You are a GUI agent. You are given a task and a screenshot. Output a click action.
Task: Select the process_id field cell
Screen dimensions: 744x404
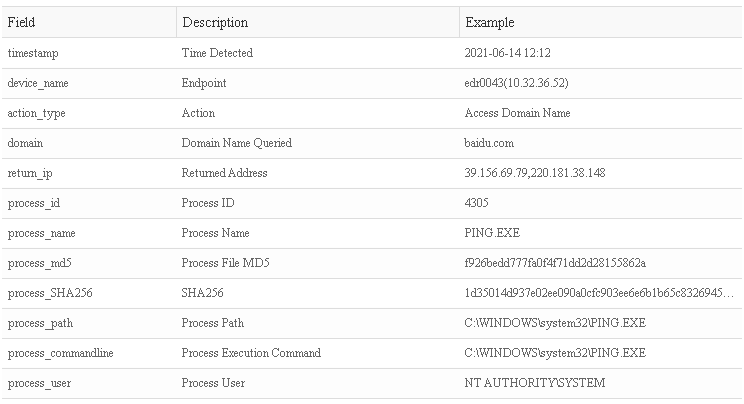34,203
